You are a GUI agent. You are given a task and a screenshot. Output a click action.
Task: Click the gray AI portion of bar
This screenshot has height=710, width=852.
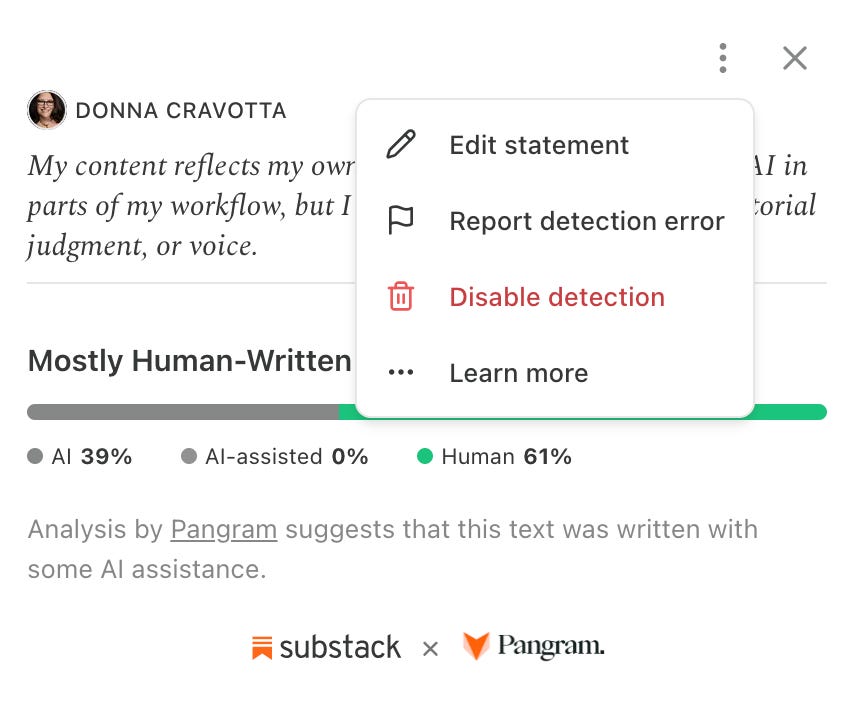pyautogui.click(x=183, y=412)
